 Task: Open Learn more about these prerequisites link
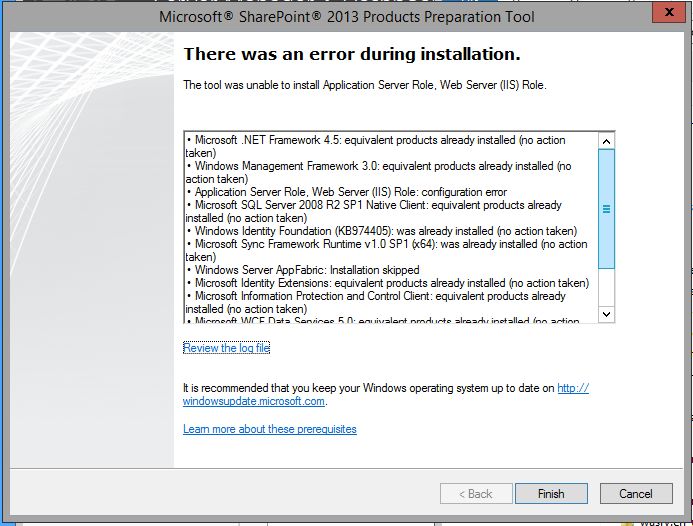[x=270, y=429]
